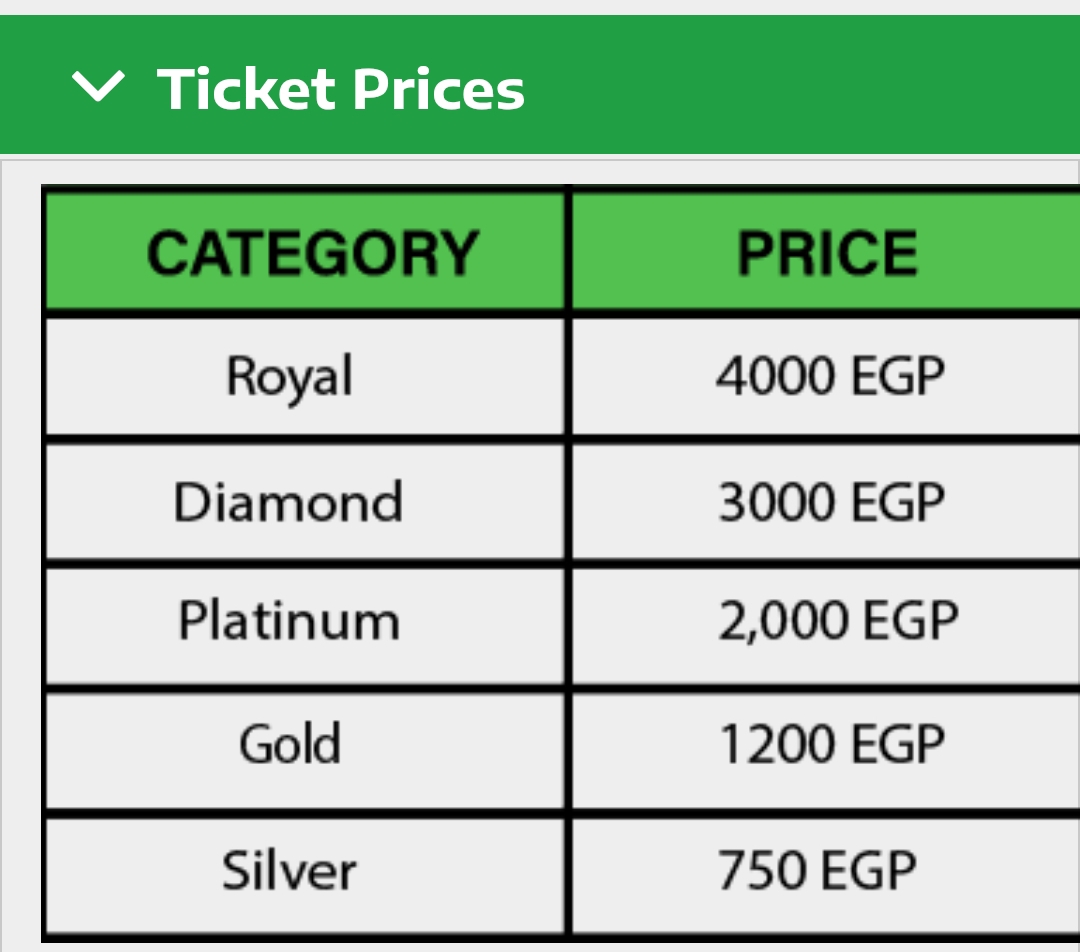The image size is (1080, 952).
Task: Click the number 2,000 in Platinum row
Action: pyautogui.click(x=783, y=622)
